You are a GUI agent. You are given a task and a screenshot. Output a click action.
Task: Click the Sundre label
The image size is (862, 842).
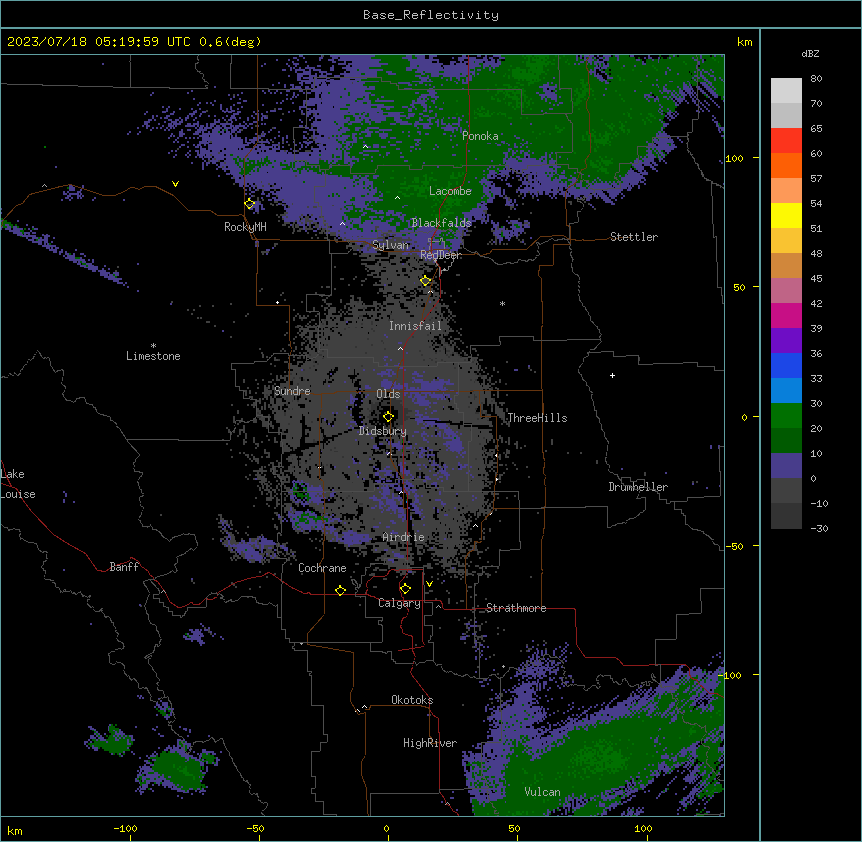(x=292, y=391)
